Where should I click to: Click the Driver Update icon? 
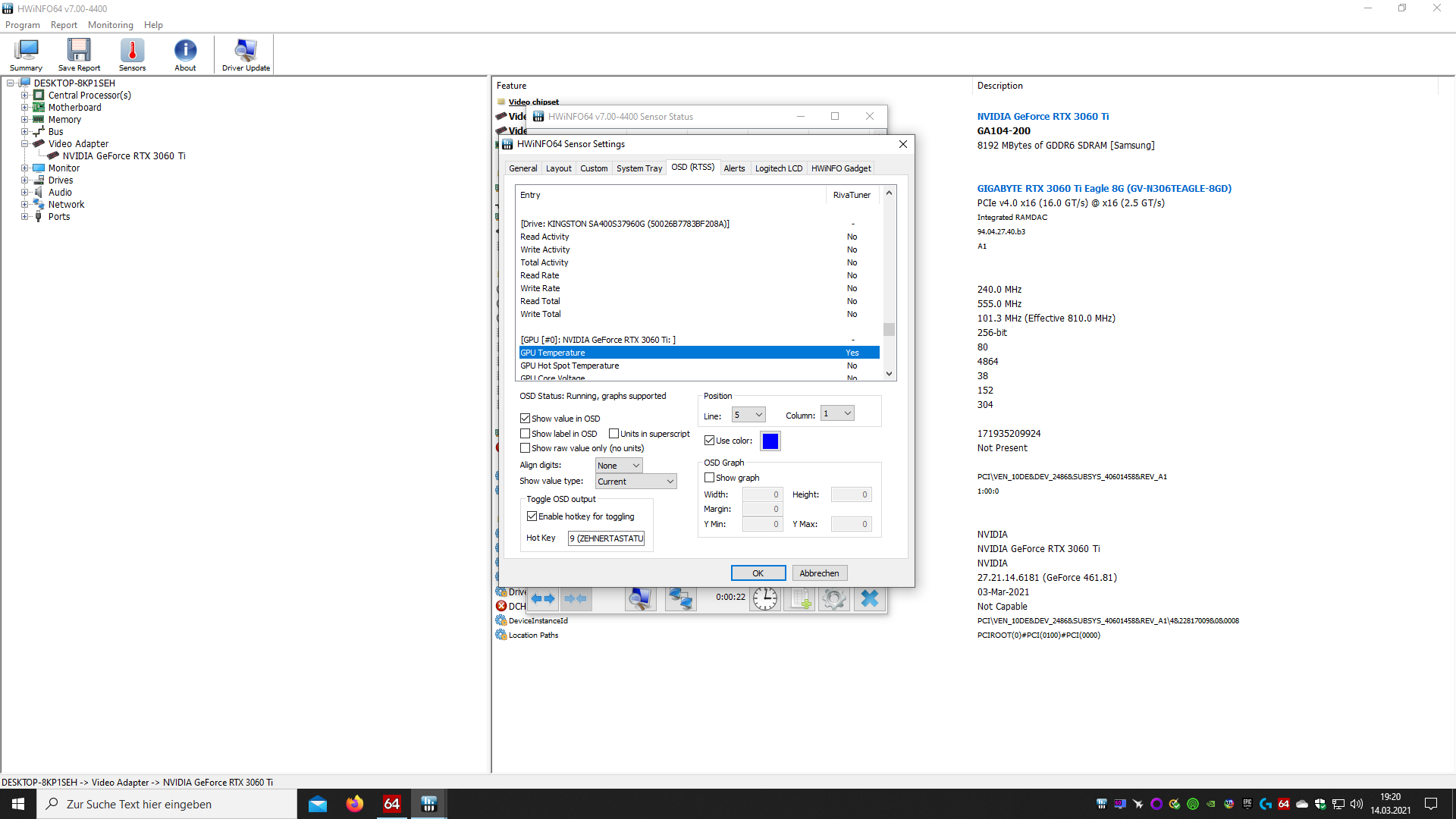click(x=246, y=55)
